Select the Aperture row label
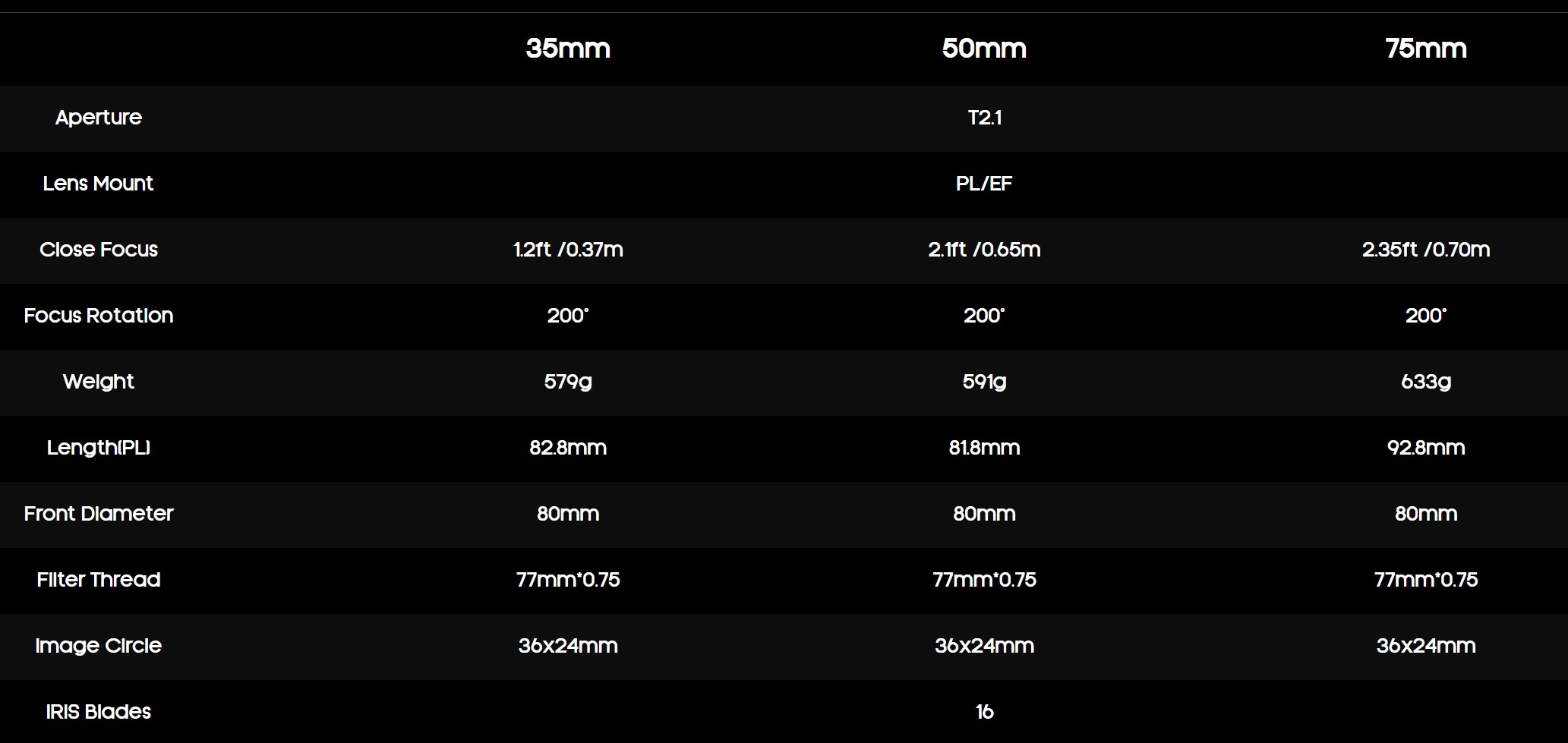1568x743 pixels. (x=99, y=118)
